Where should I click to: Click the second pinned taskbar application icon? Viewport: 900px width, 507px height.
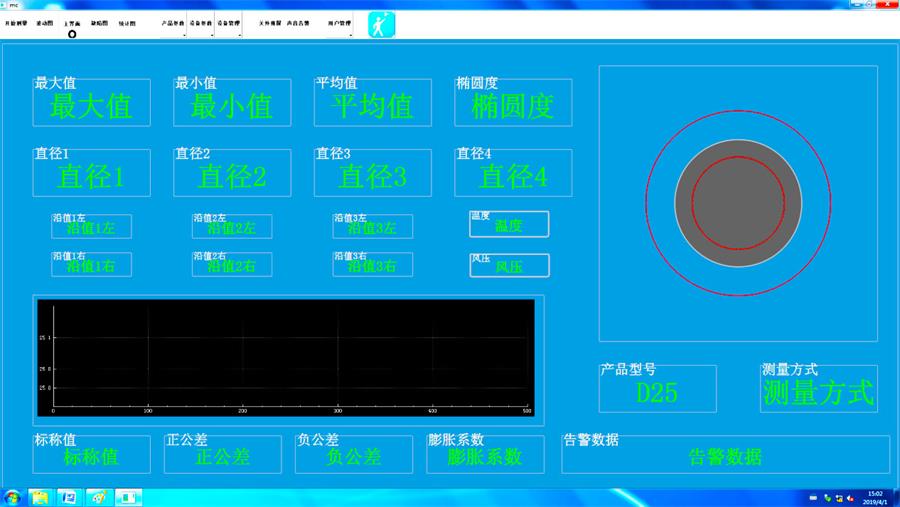tap(69, 497)
